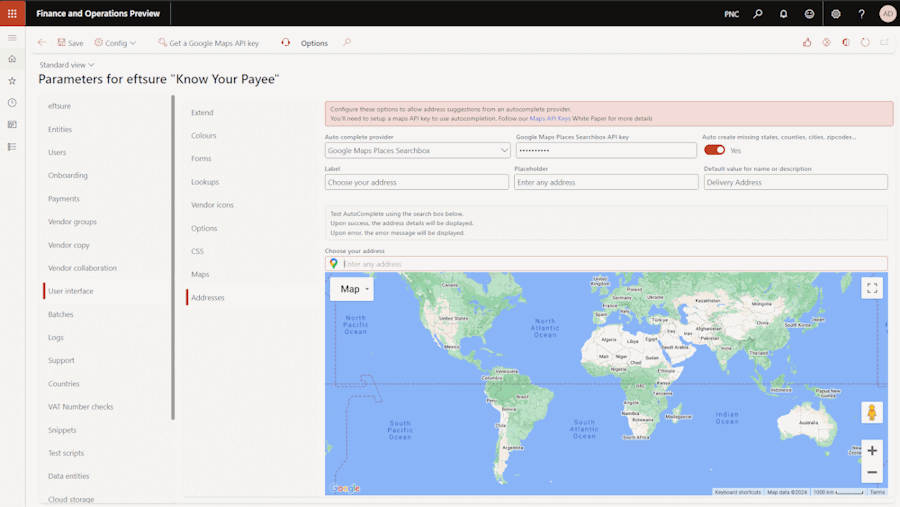Open the settings gear in top bar
900x507 pixels.
836,14
